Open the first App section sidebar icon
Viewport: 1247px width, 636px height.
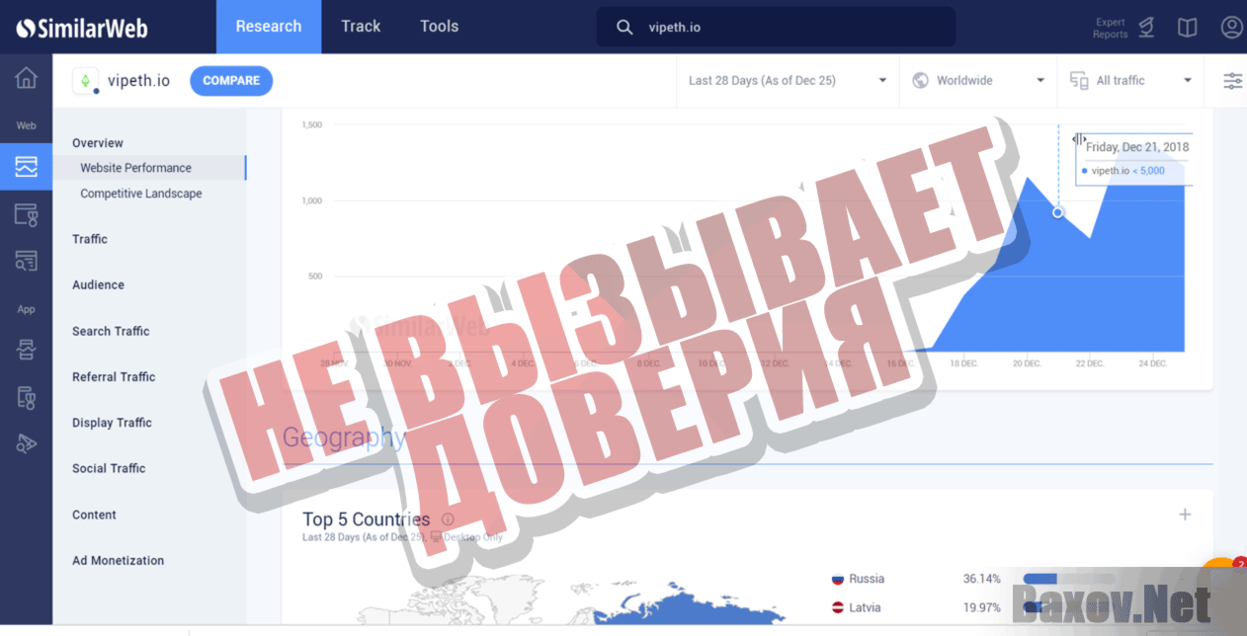coord(26,350)
